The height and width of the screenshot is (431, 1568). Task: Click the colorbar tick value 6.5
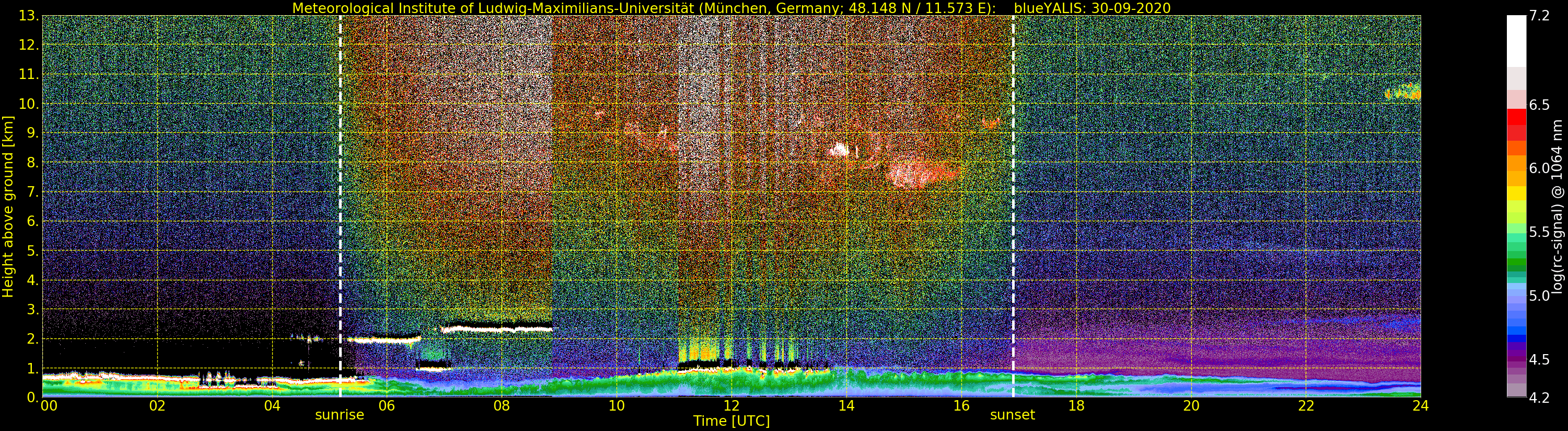(x=1539, y=105)
